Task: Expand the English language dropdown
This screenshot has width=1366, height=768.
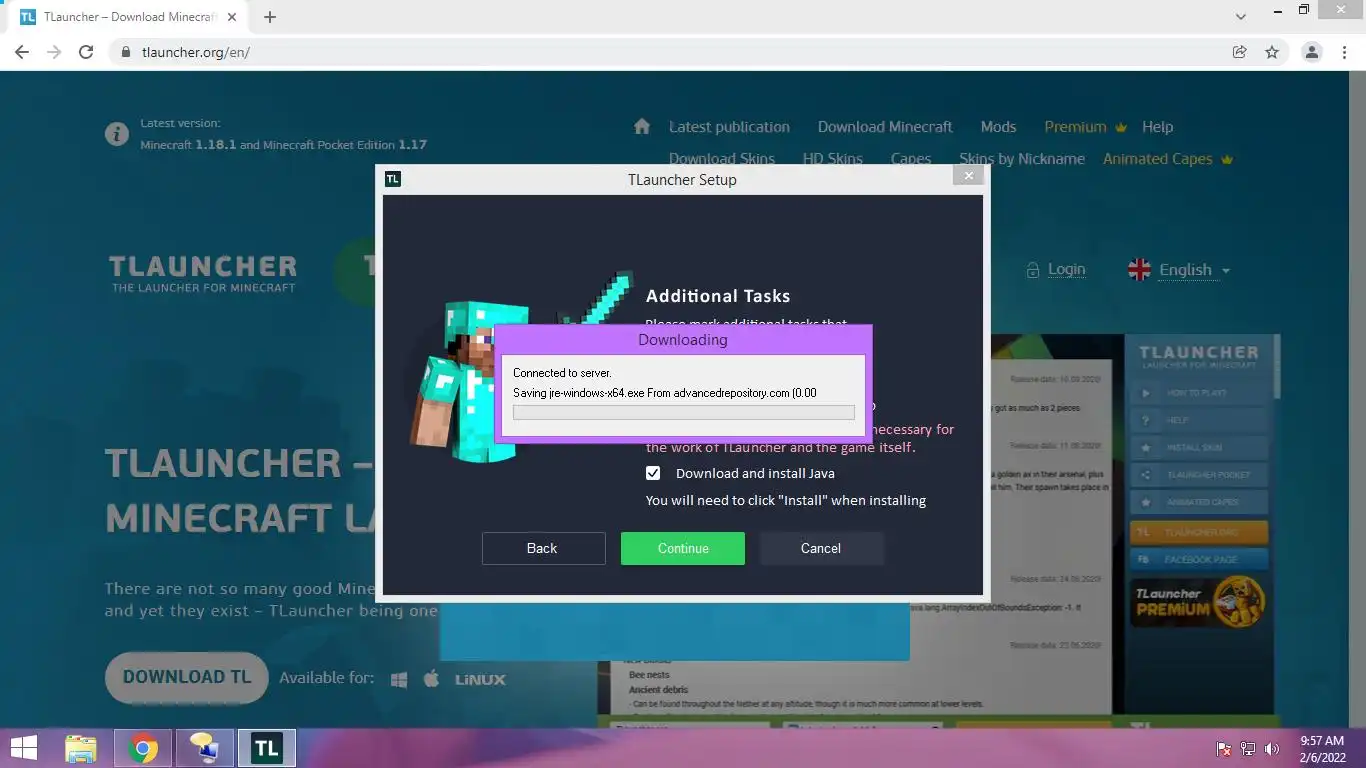Action: pos(1194,270)
